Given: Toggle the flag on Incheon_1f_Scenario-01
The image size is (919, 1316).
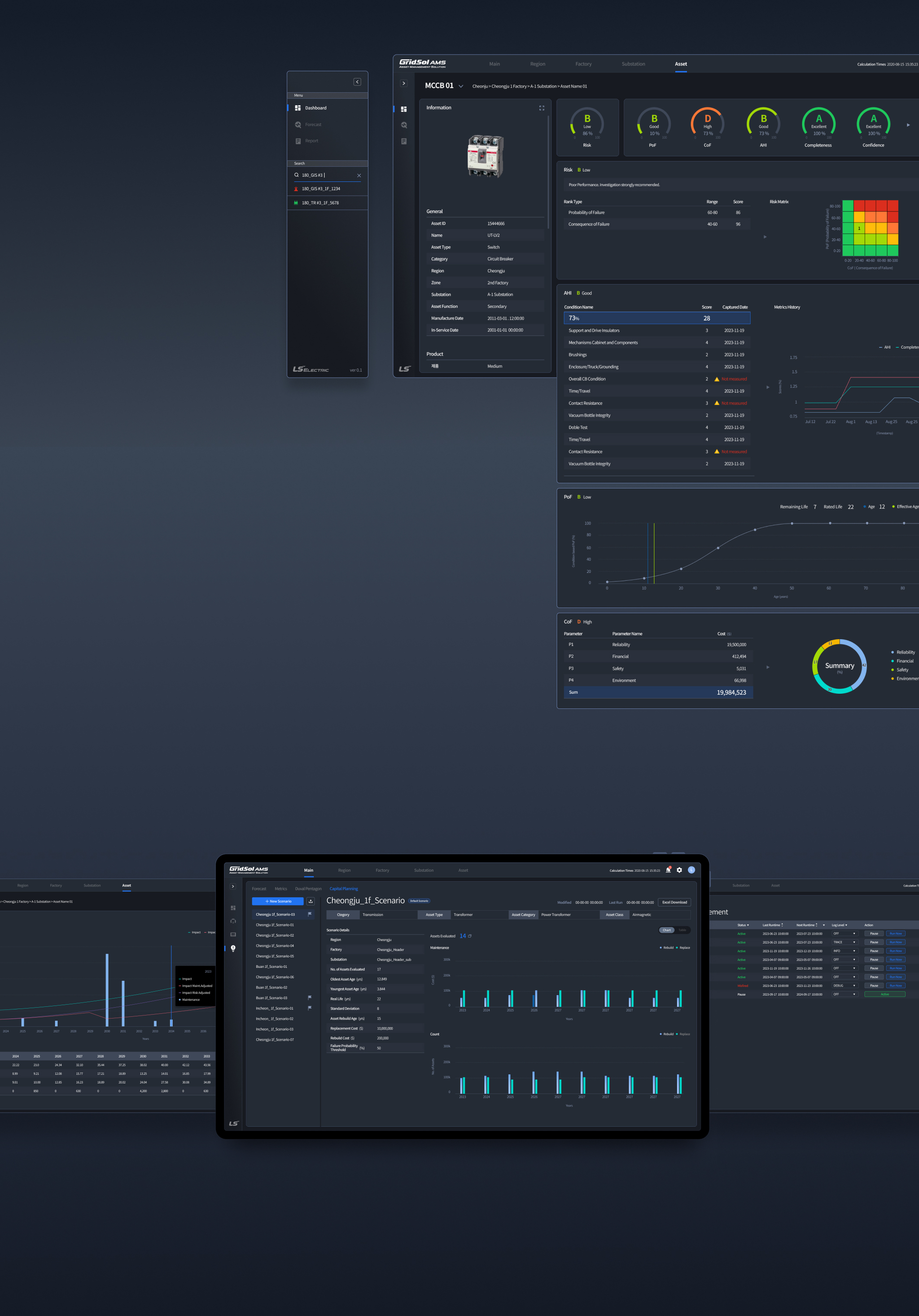Looking at the screenshot, I should pyautogui.click(x=310, y=1008).
